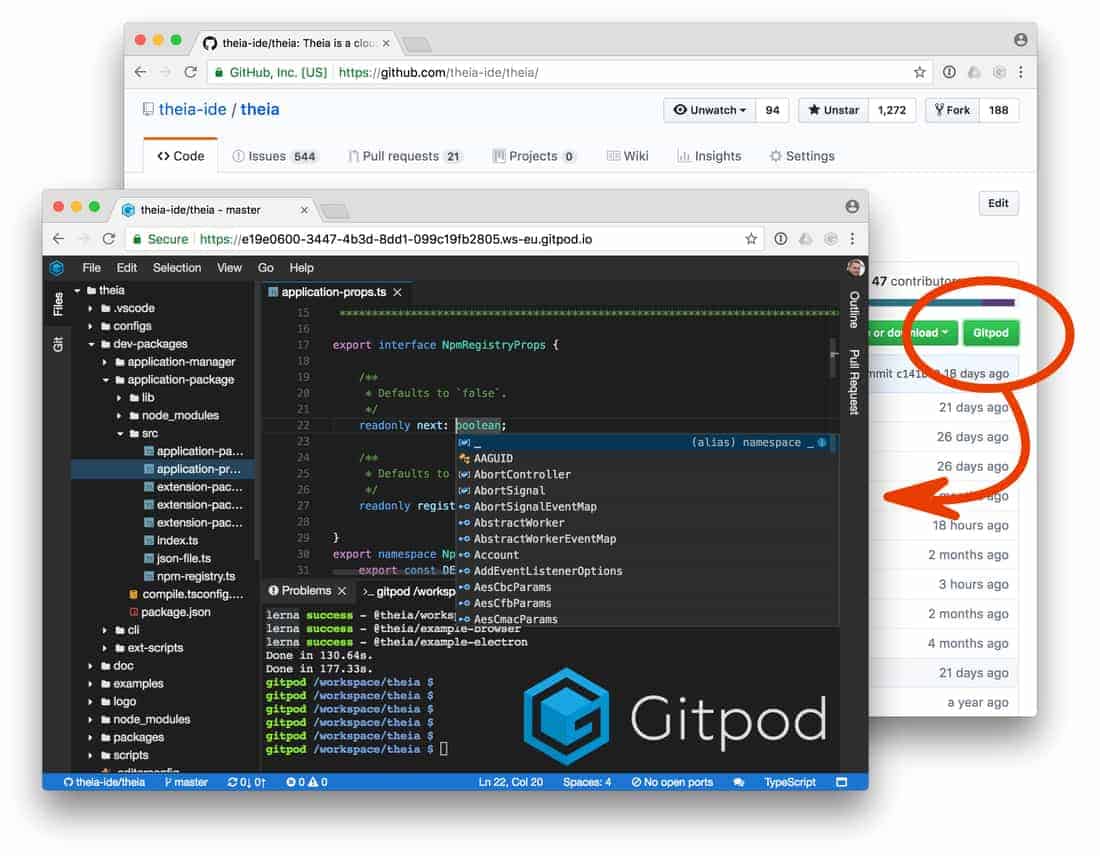Open the Projects tab on GitHub
The height and width of the screenshot is (856, 1100).
[x=534, y=156]
